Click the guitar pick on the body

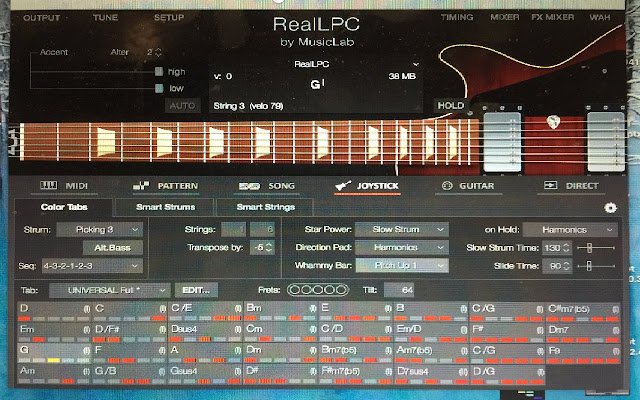coord(553,122)
